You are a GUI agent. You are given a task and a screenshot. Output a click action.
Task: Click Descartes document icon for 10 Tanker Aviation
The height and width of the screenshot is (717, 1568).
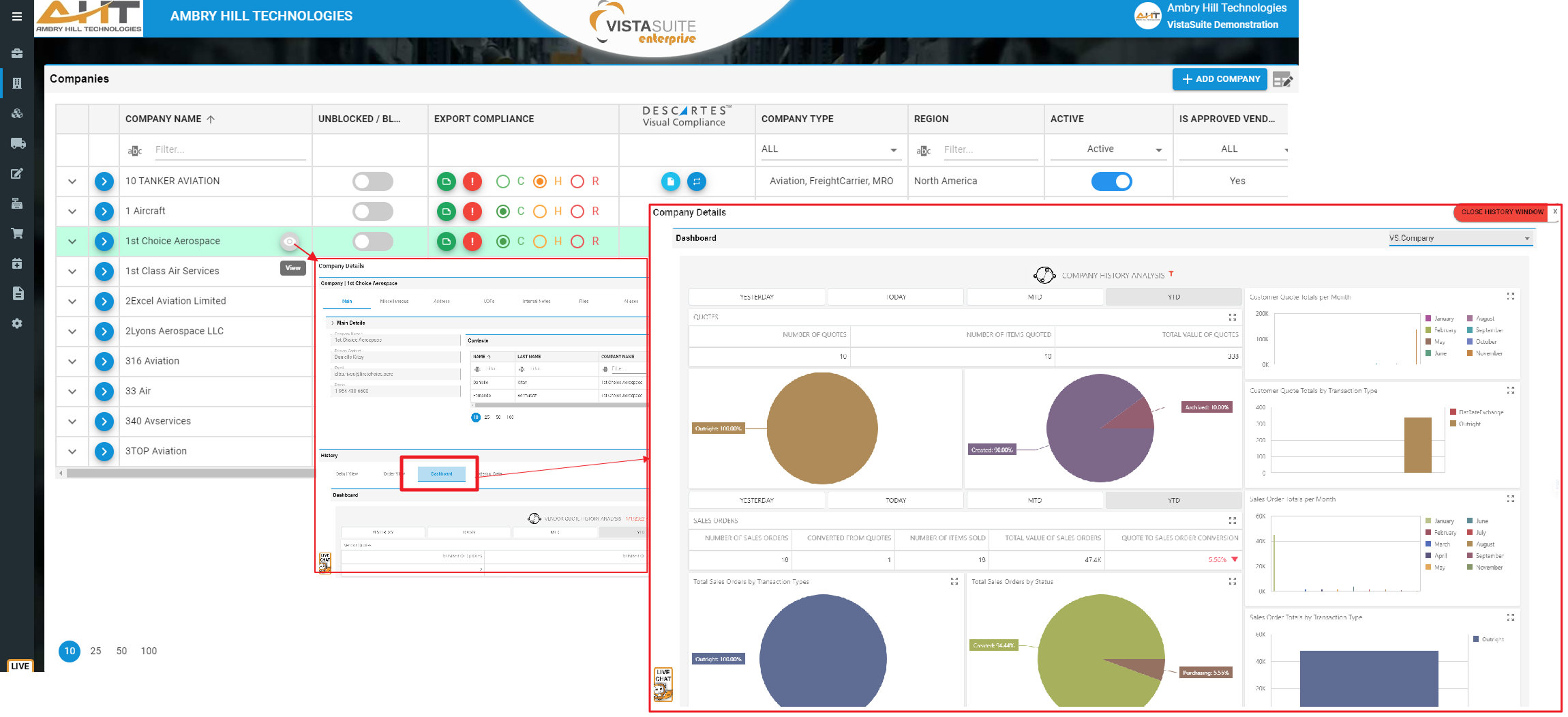click(670, 181)
